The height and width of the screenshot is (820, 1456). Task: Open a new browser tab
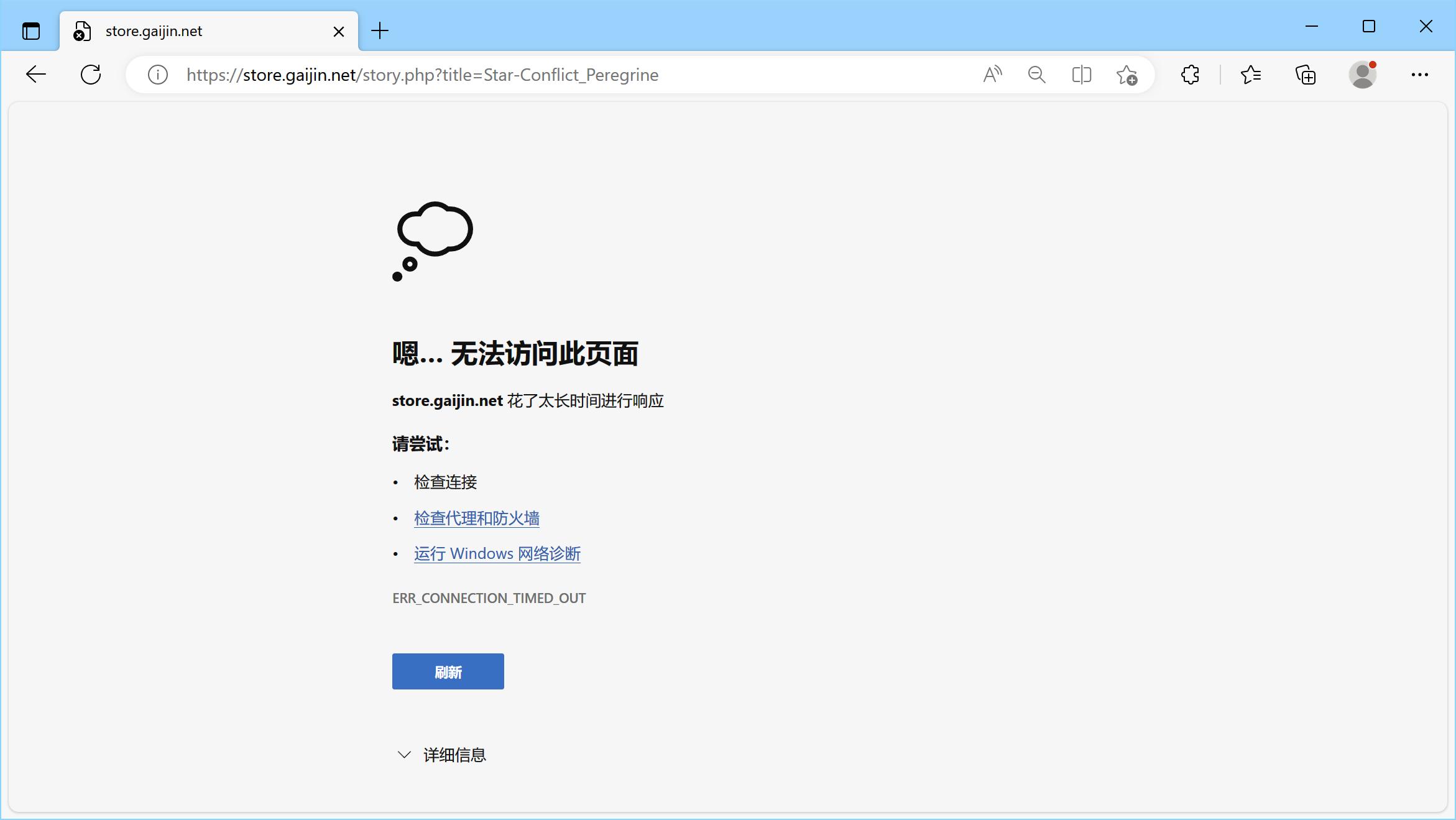tap(380, 30)
